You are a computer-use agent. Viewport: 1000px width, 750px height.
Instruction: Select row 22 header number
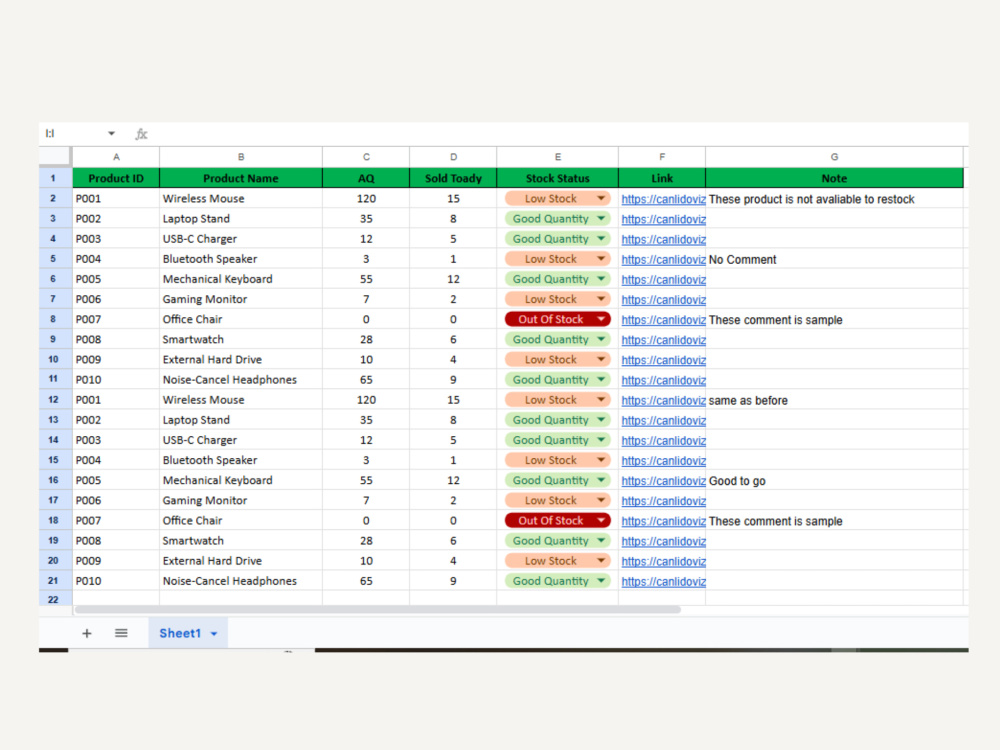(54, 599)
